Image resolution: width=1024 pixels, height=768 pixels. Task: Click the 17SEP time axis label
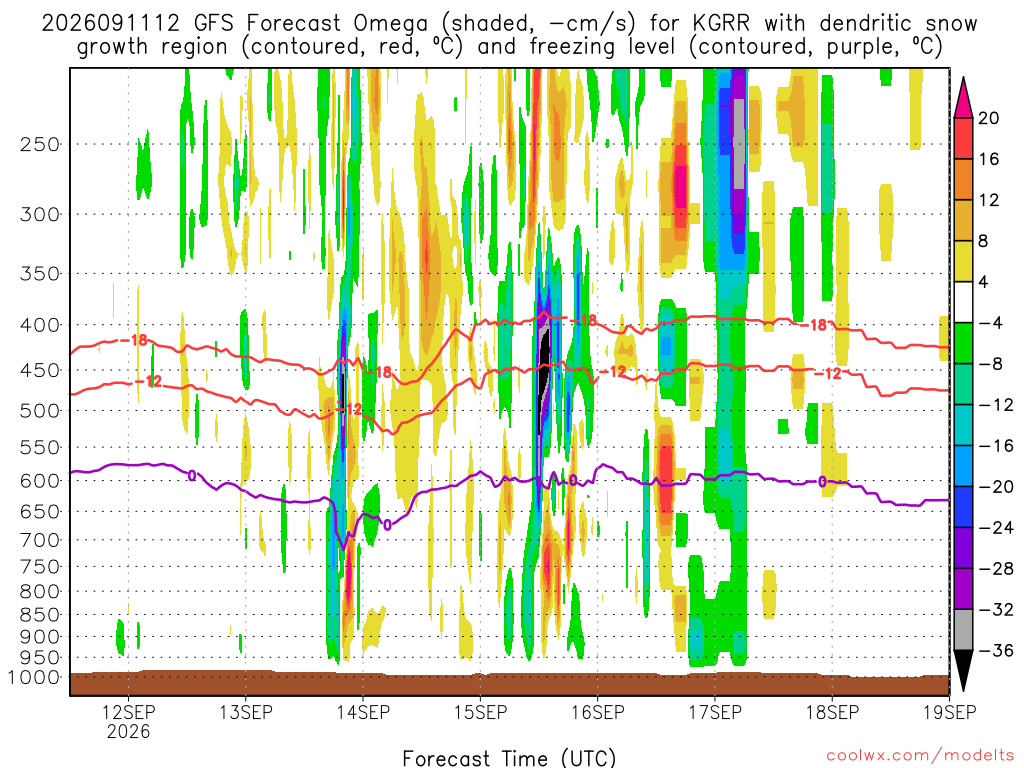715,712
